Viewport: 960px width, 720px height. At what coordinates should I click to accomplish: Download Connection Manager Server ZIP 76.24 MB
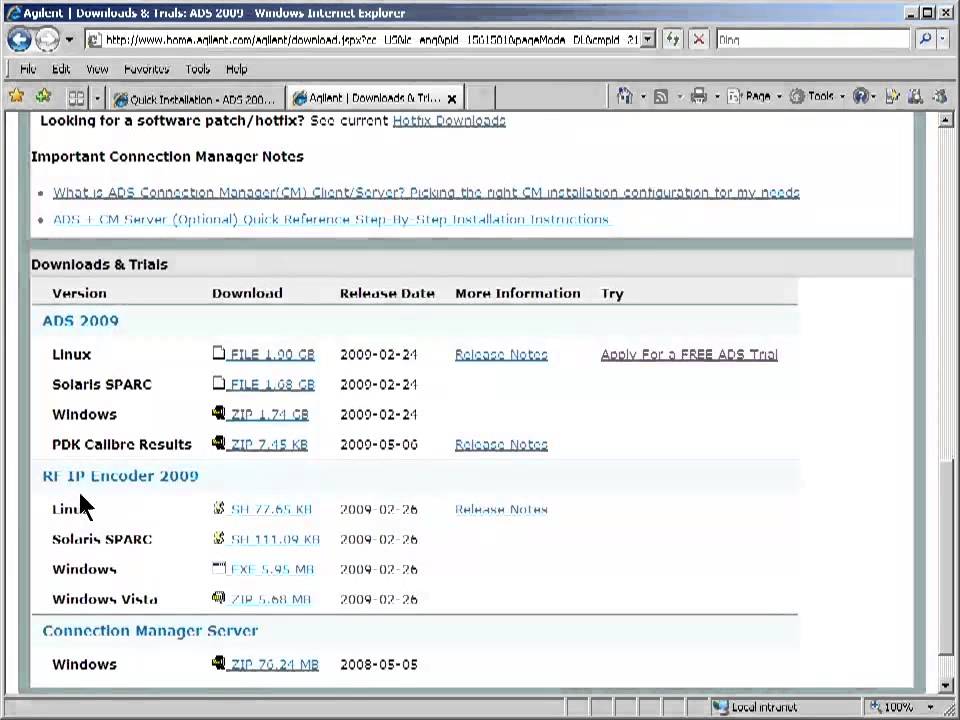tap(274, 664)
